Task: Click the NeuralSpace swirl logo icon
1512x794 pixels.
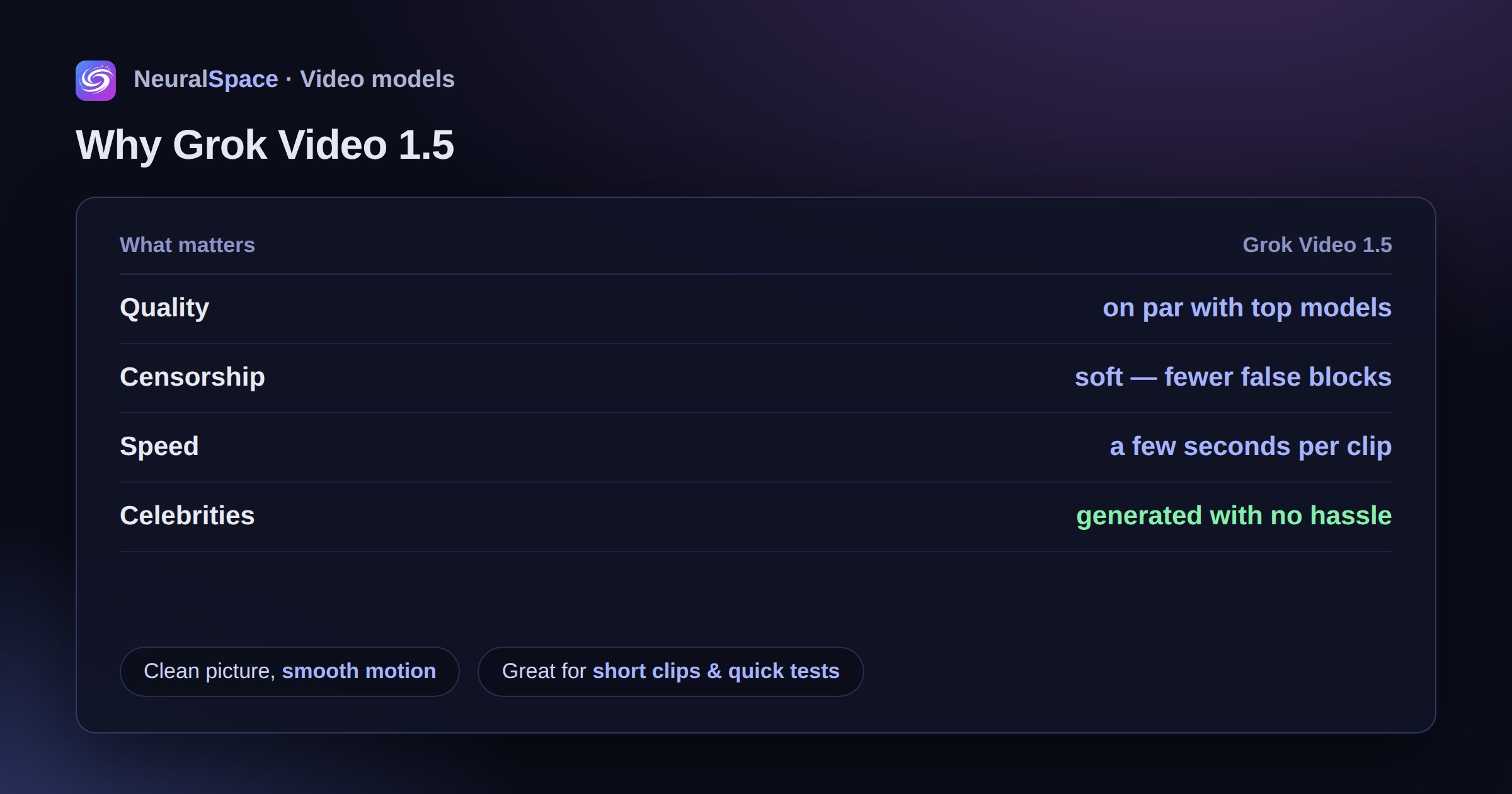Action: (x=96, y=81)
